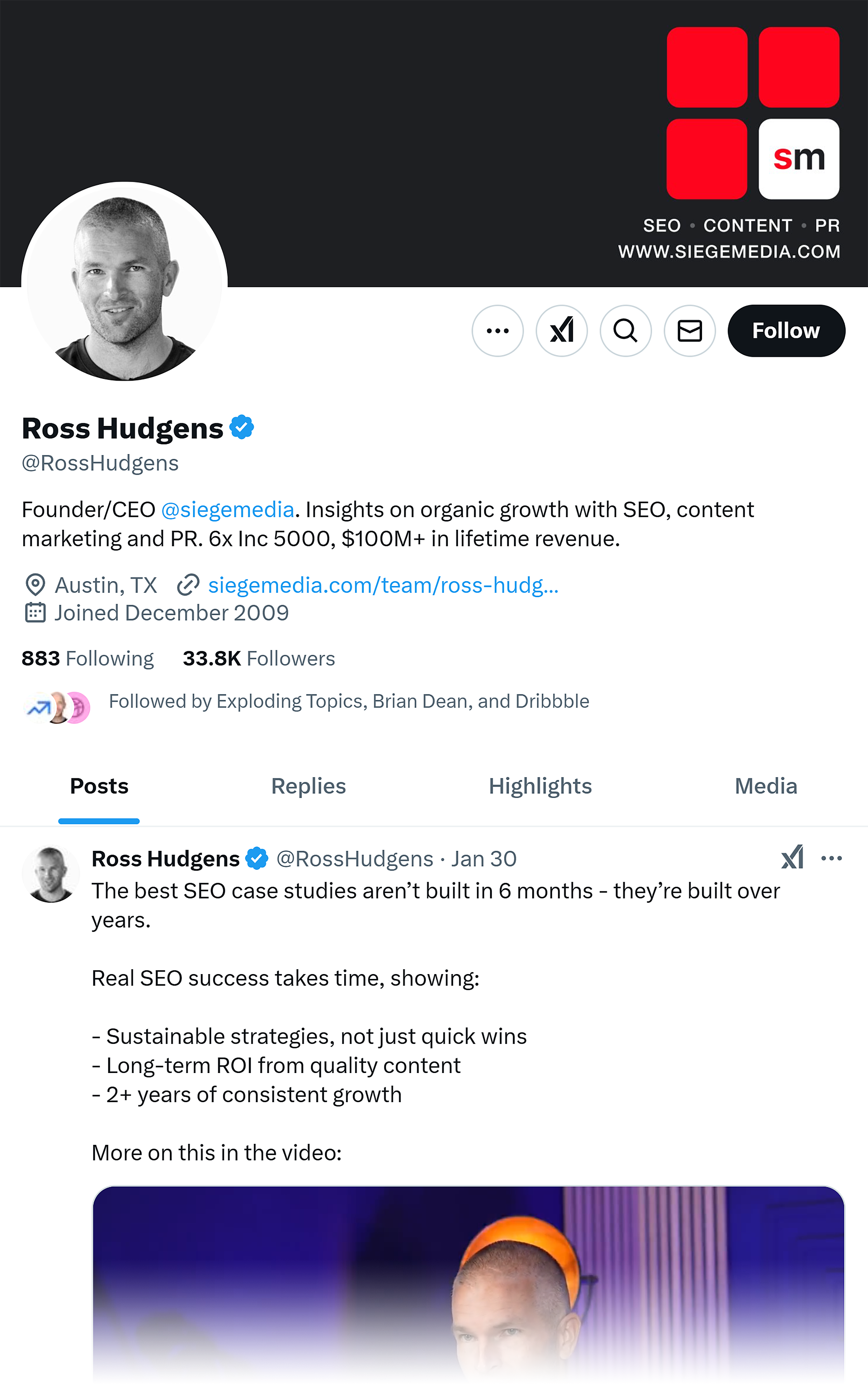Click the Follow button

coord(786,330)
